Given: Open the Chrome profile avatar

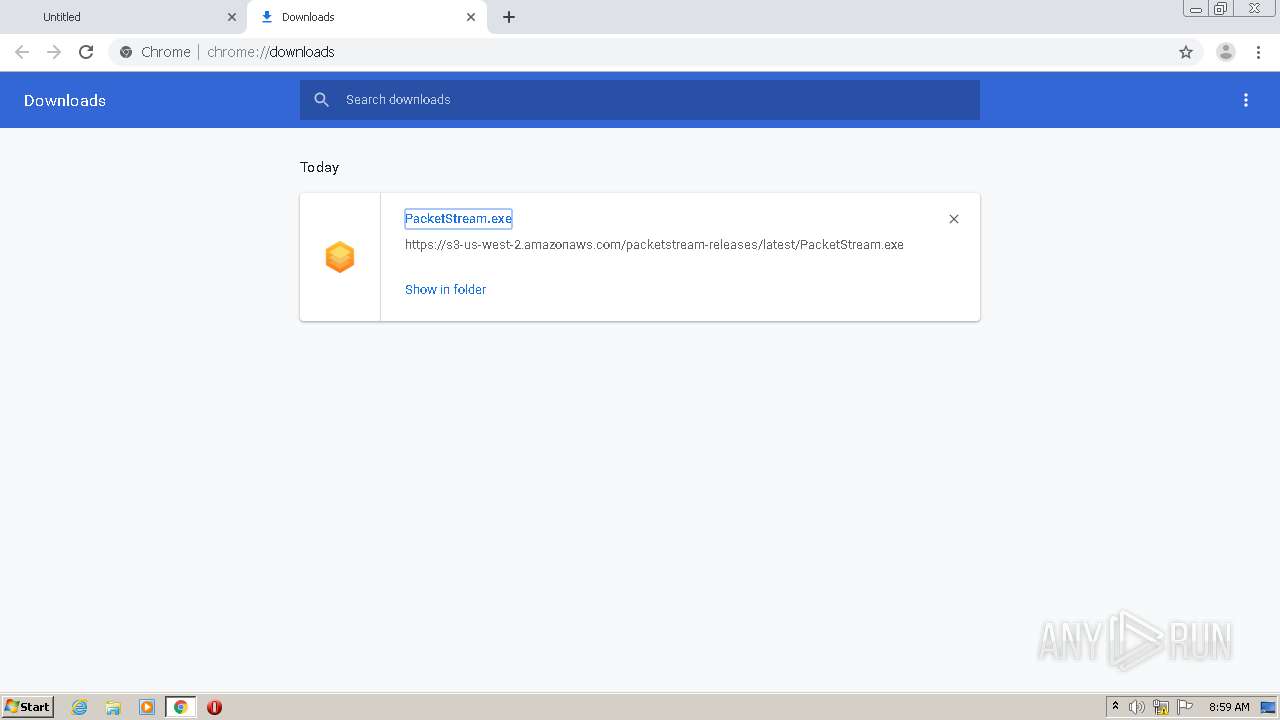Looking at the screenshot, I should 1226,52.
